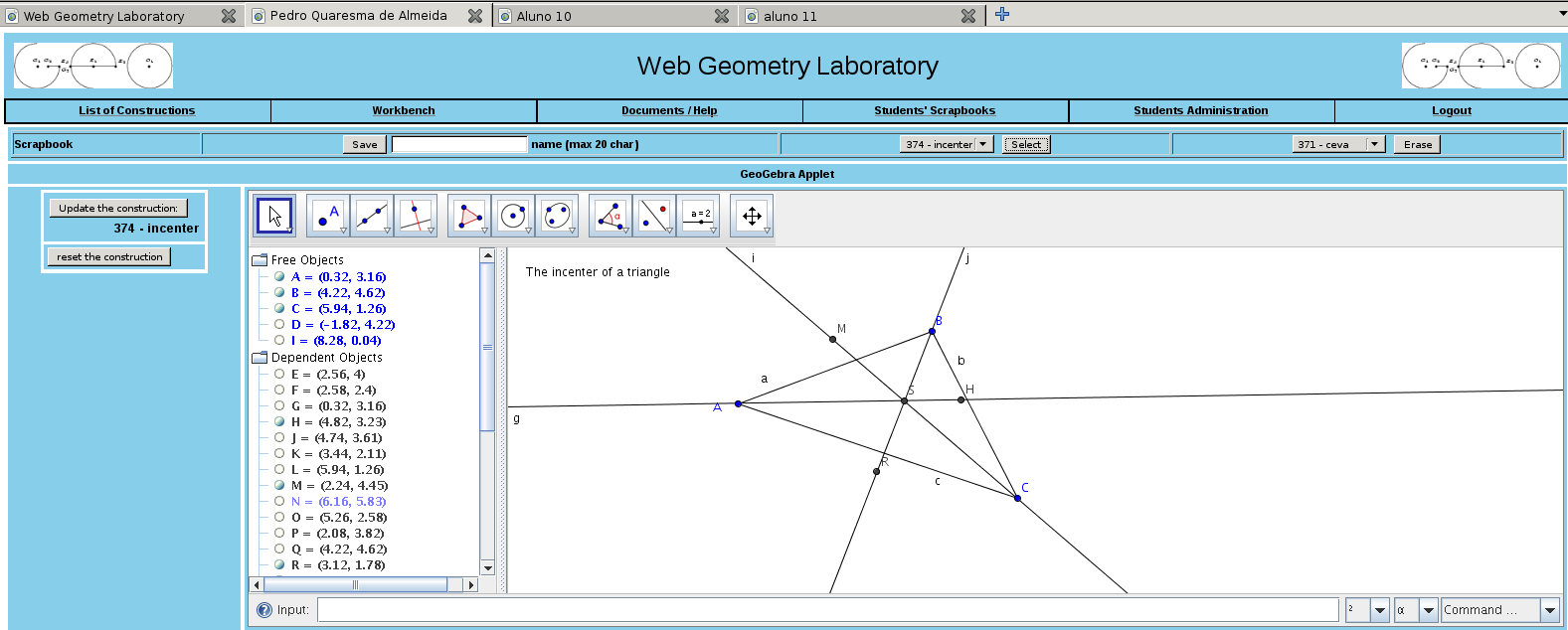Hide point M using its visibility circle
Screen dimensions: 1568x630
279,485
